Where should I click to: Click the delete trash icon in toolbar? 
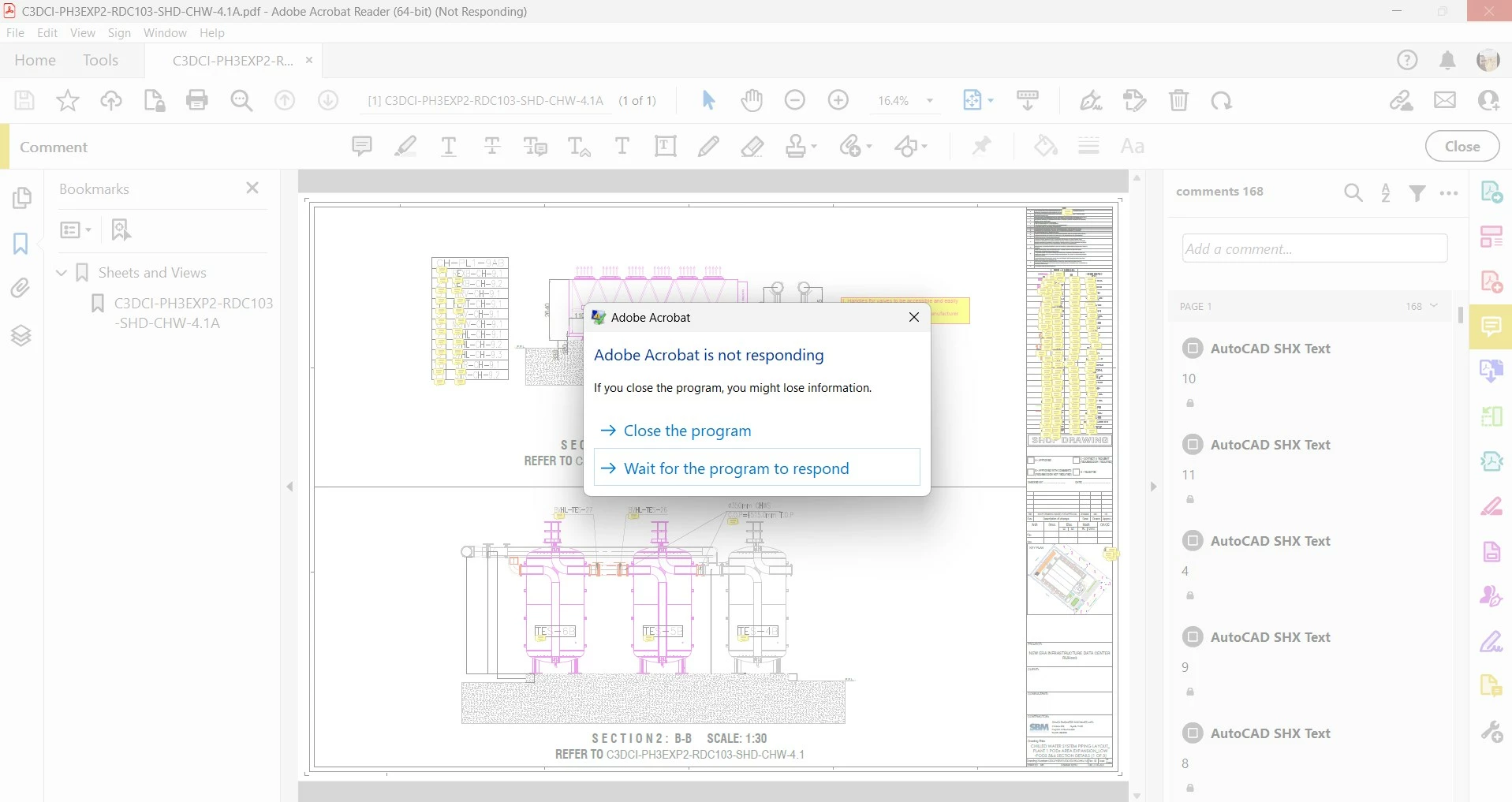[1178, 100]
